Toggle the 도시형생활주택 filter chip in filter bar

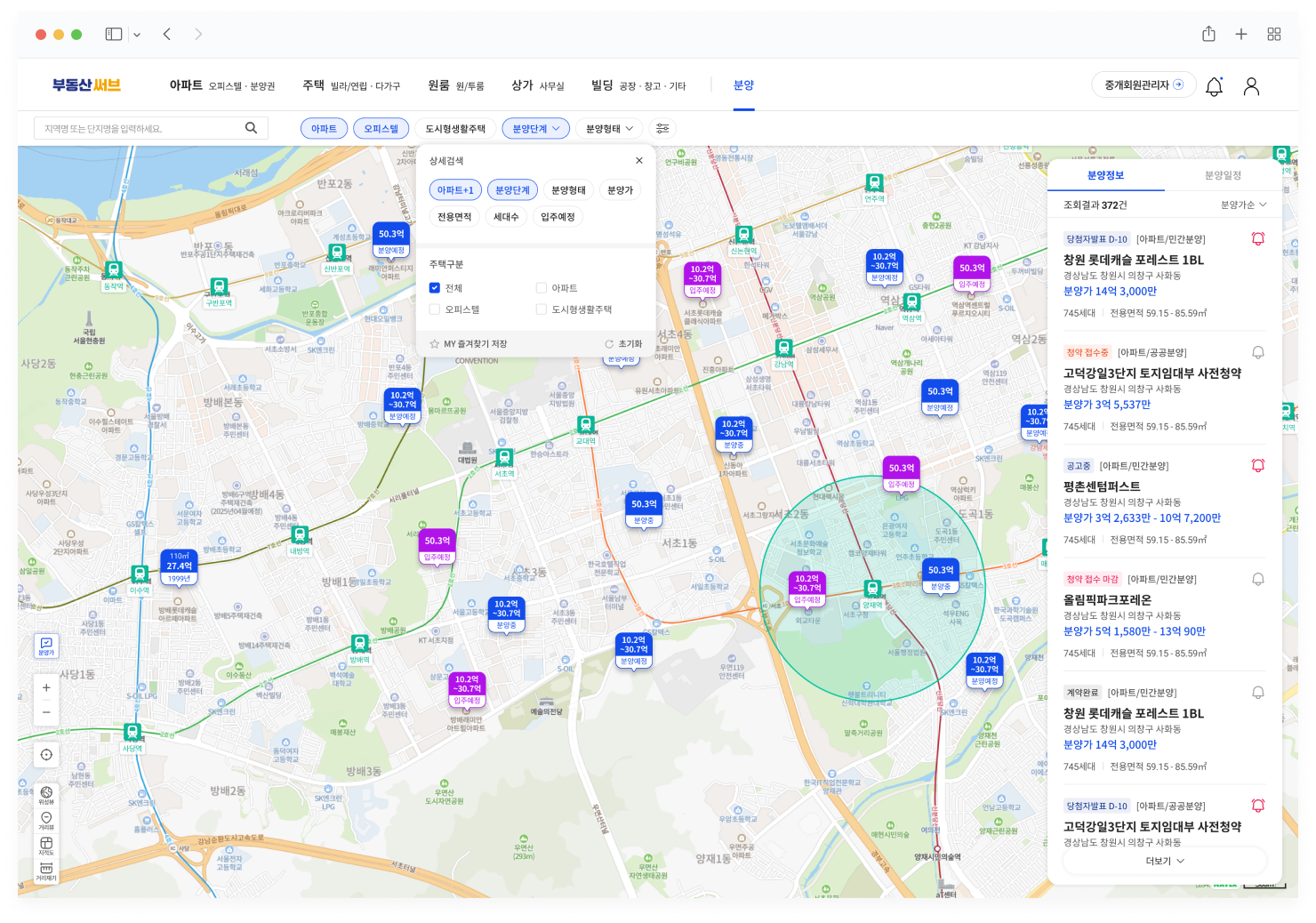pos(455,128)
